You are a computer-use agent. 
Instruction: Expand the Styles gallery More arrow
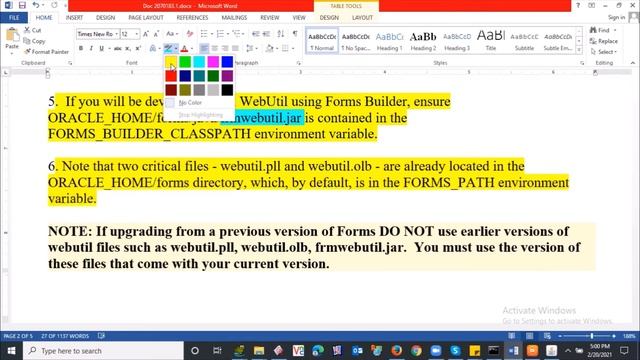(579, 50)
